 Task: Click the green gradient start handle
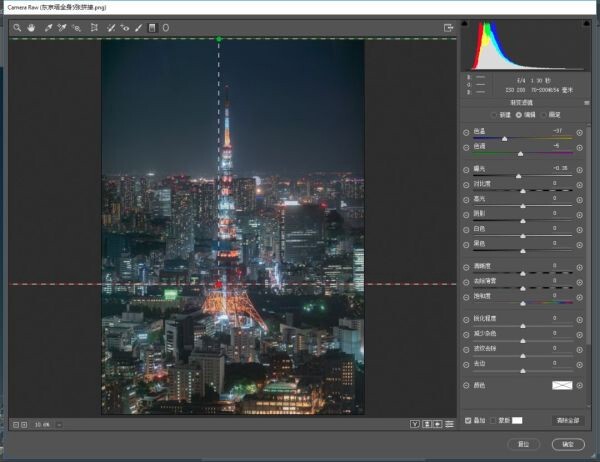219,39
